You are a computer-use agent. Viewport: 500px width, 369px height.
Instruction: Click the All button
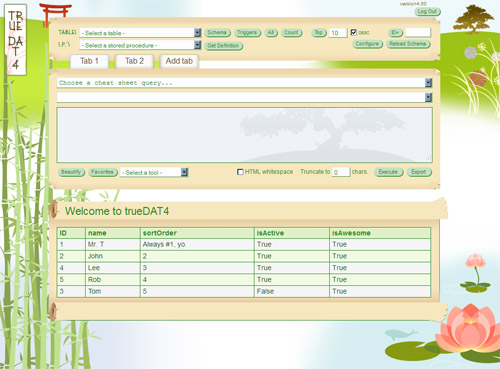271,33
